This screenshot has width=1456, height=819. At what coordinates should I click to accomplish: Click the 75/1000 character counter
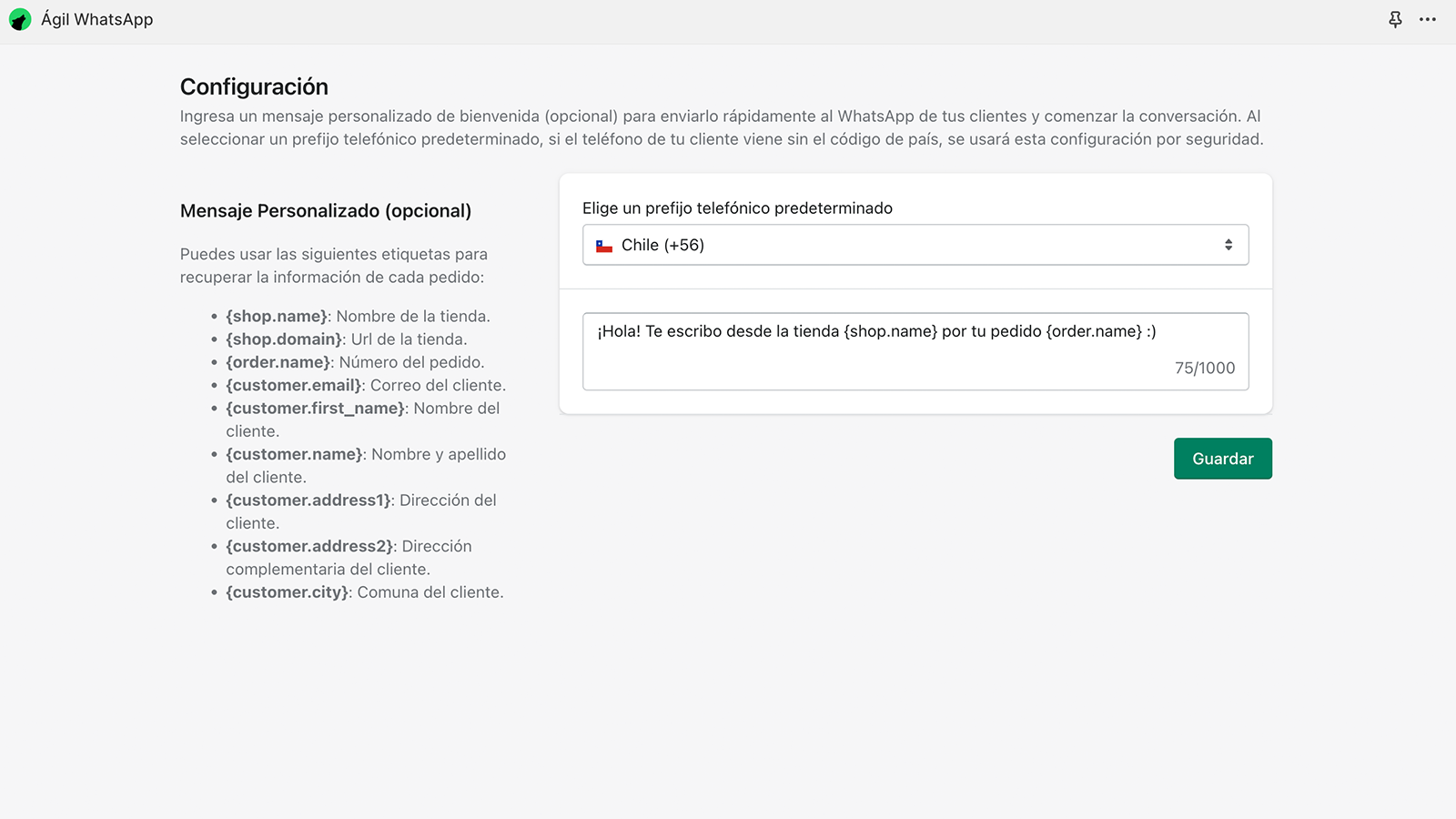click(x=1204, y=369)
